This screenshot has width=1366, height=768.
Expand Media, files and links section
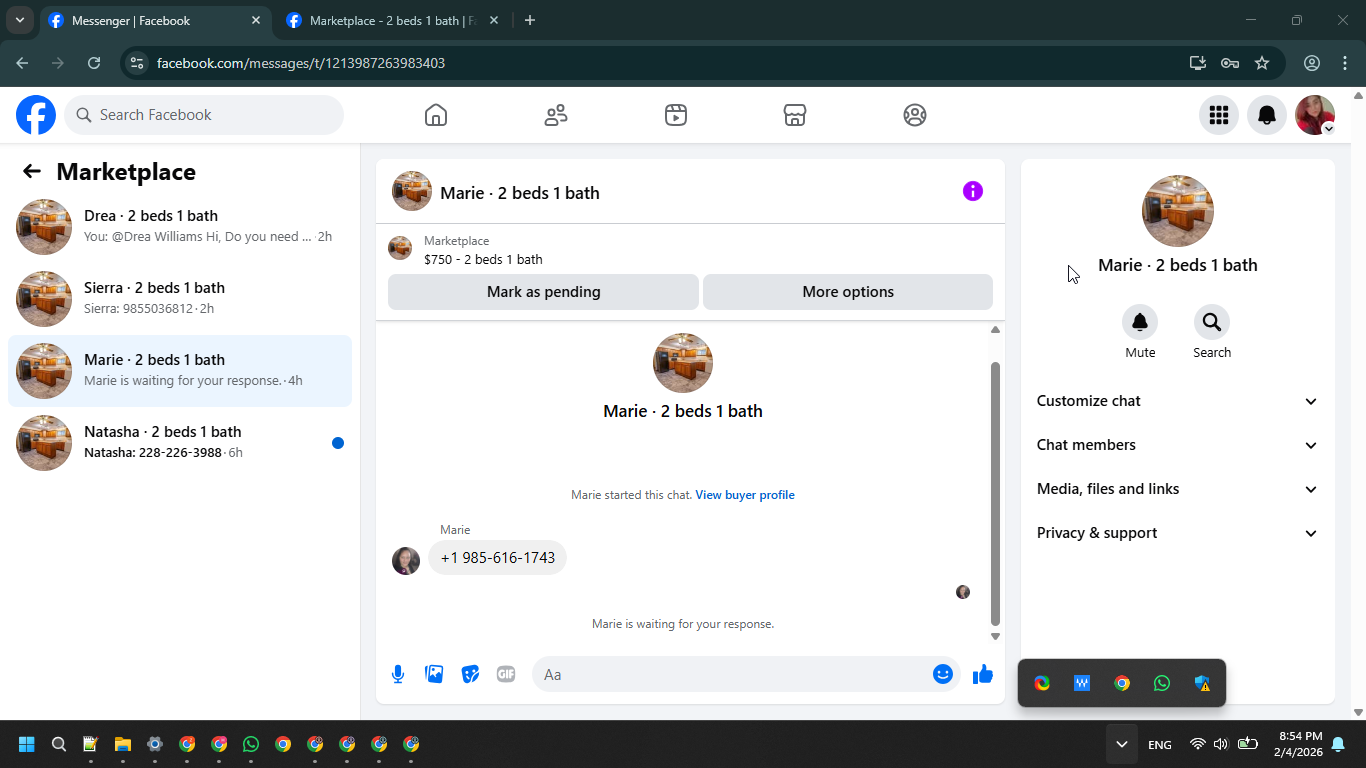click(x=1178, y=489)
